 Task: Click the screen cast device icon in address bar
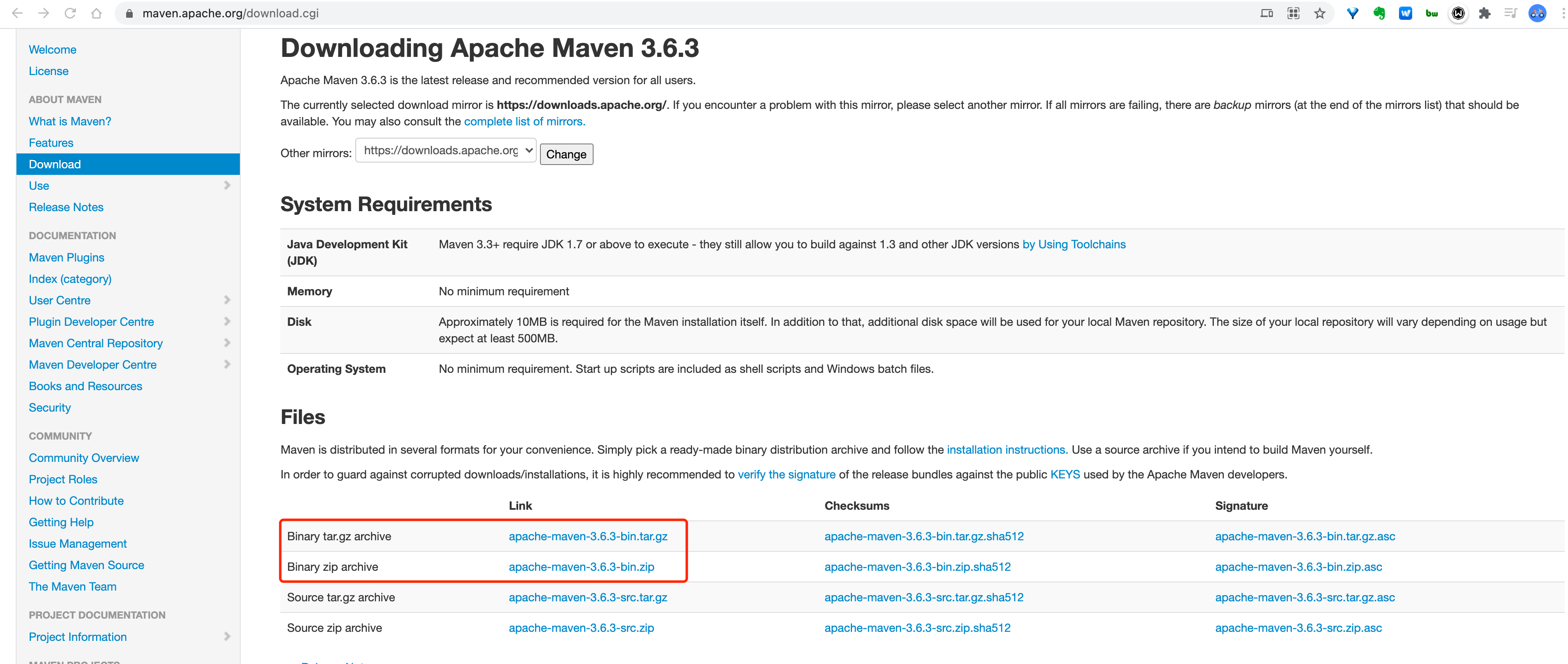coord(1267,13)
